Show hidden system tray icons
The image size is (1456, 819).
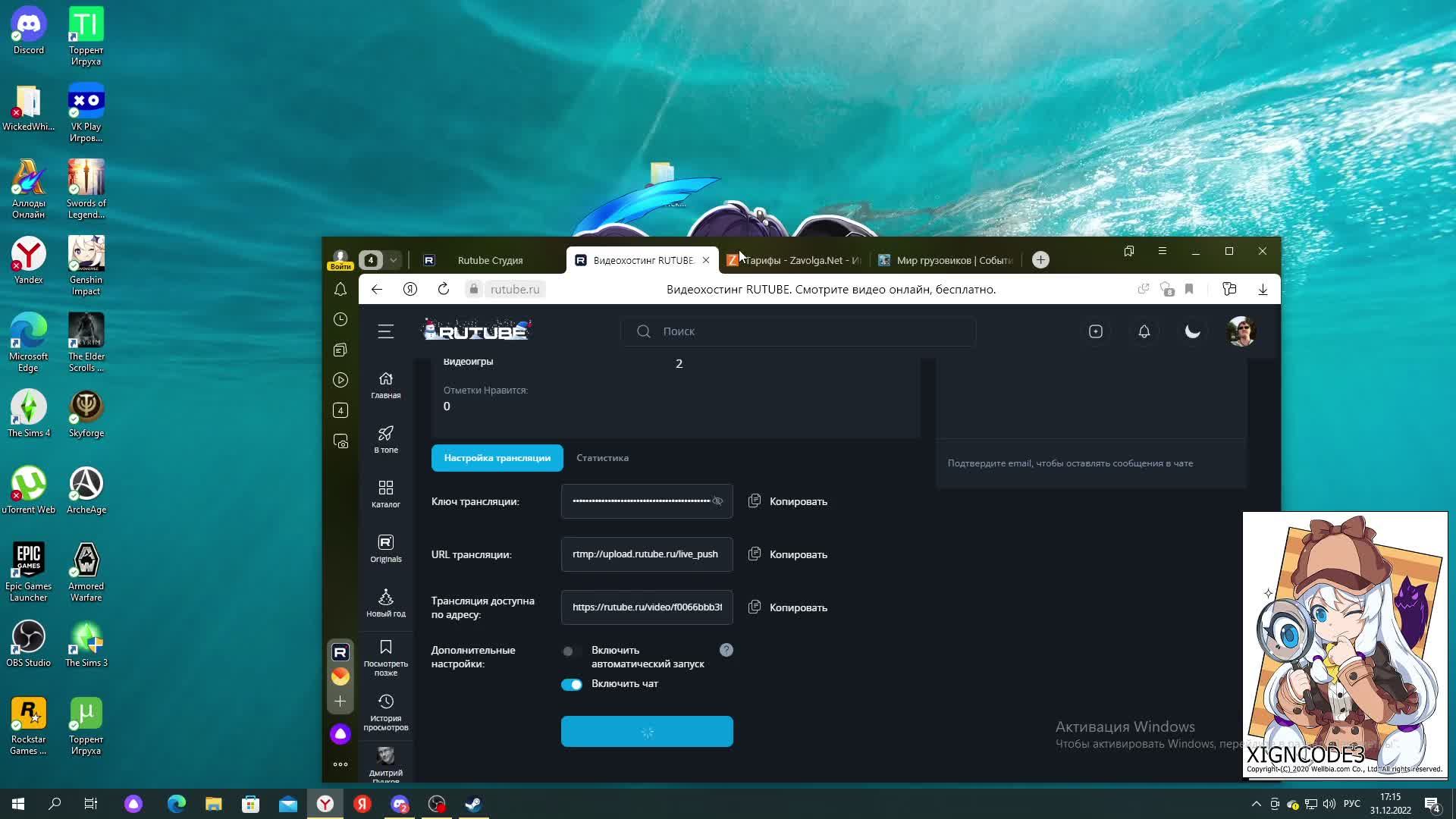1256,804
